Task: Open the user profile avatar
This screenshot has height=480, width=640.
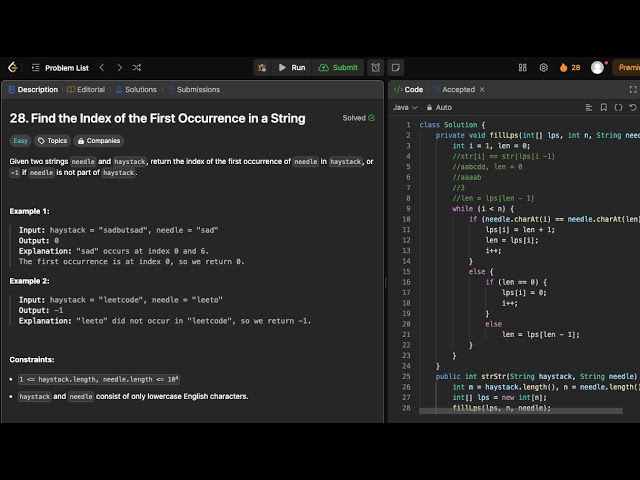Action: 598,68
